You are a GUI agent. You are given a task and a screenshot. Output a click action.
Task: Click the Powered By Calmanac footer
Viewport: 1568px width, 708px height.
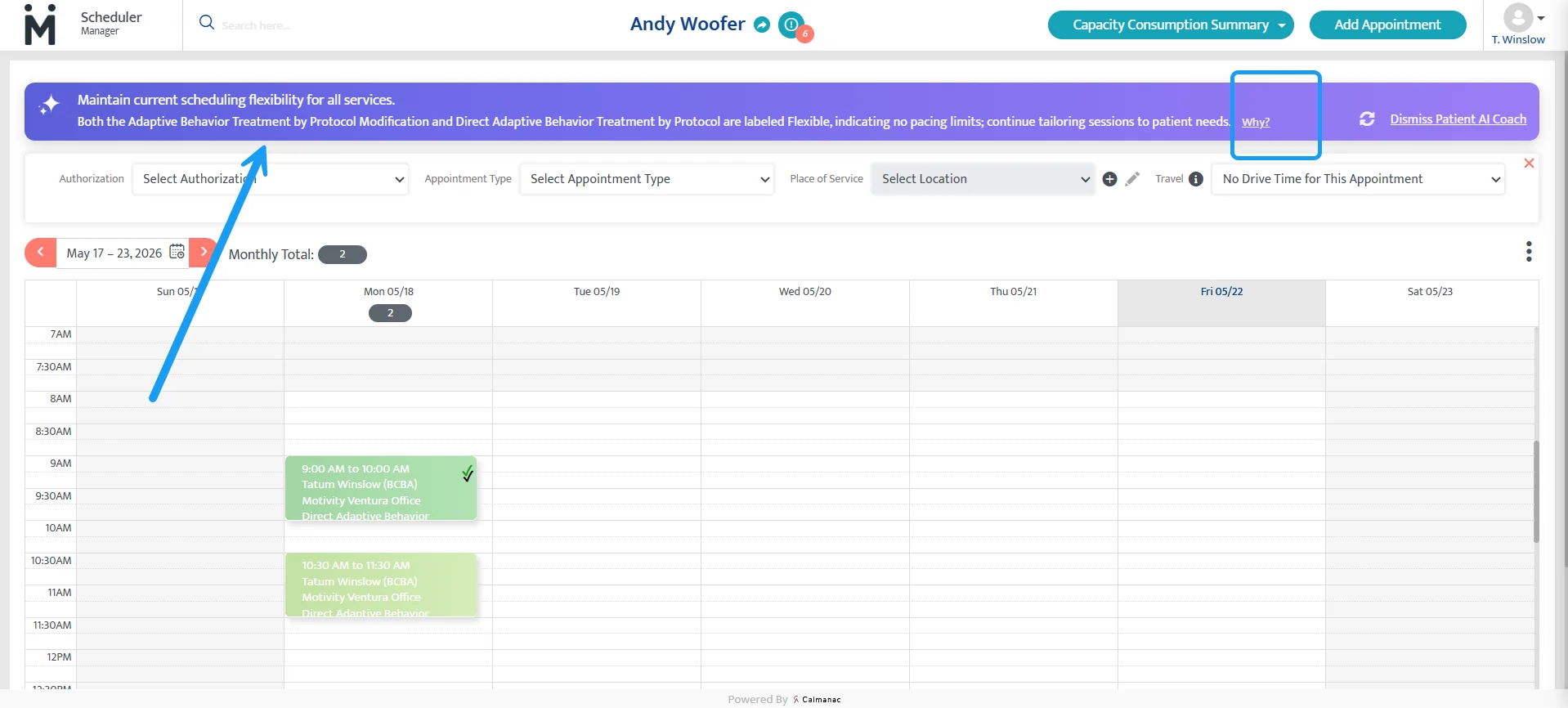(784, 699)
